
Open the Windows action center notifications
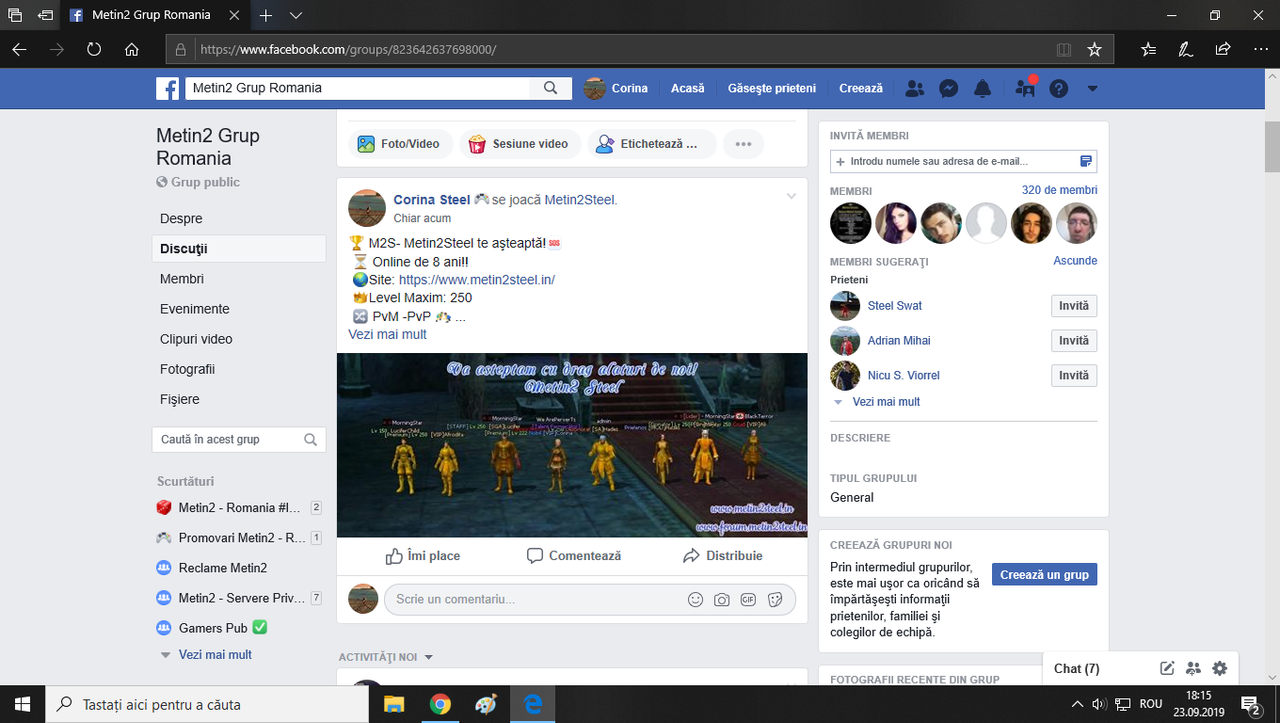(1251, 704)
